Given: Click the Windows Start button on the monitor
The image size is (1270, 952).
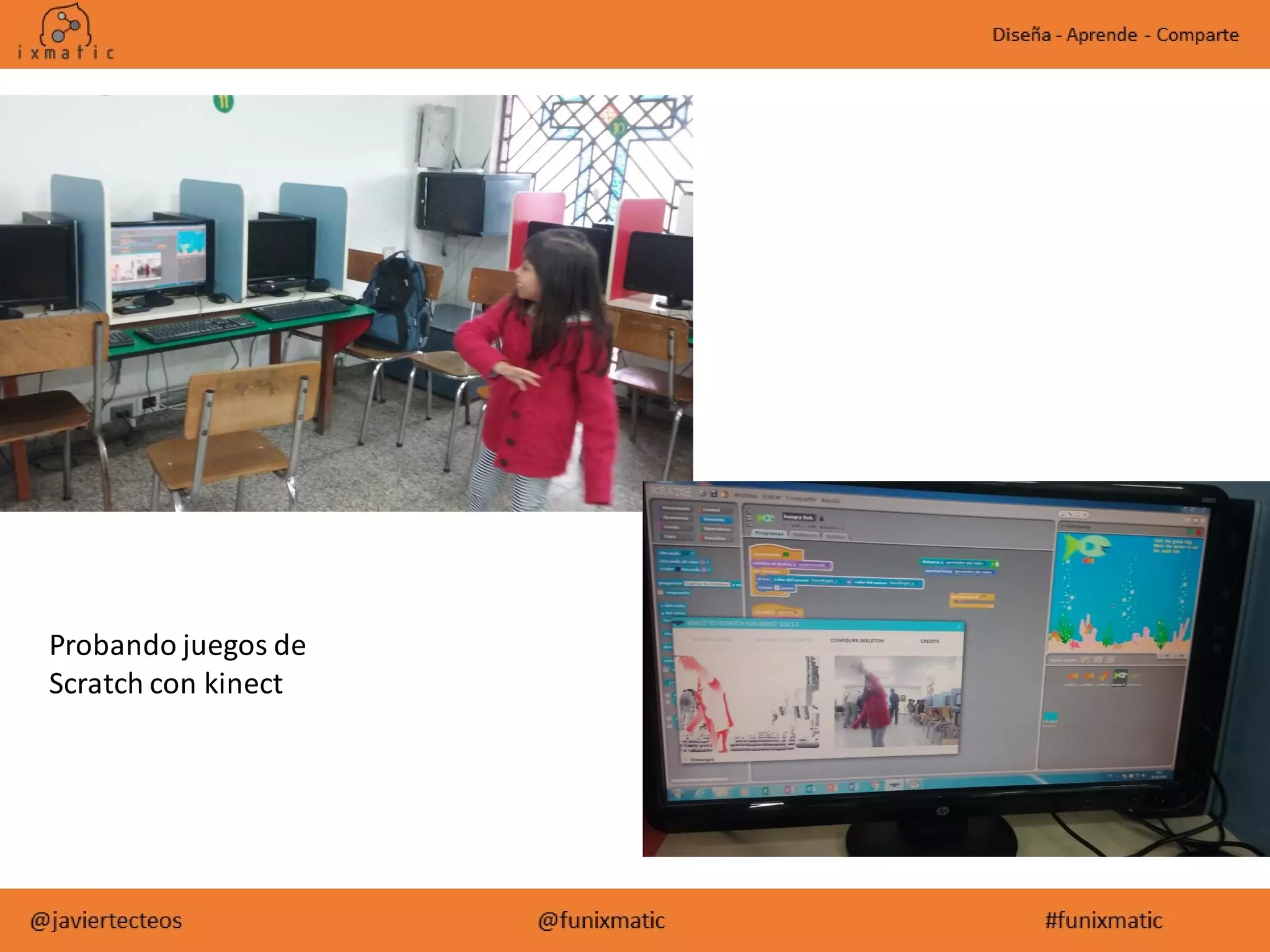Looking at the screenshot, I should (x=676, y=795).
